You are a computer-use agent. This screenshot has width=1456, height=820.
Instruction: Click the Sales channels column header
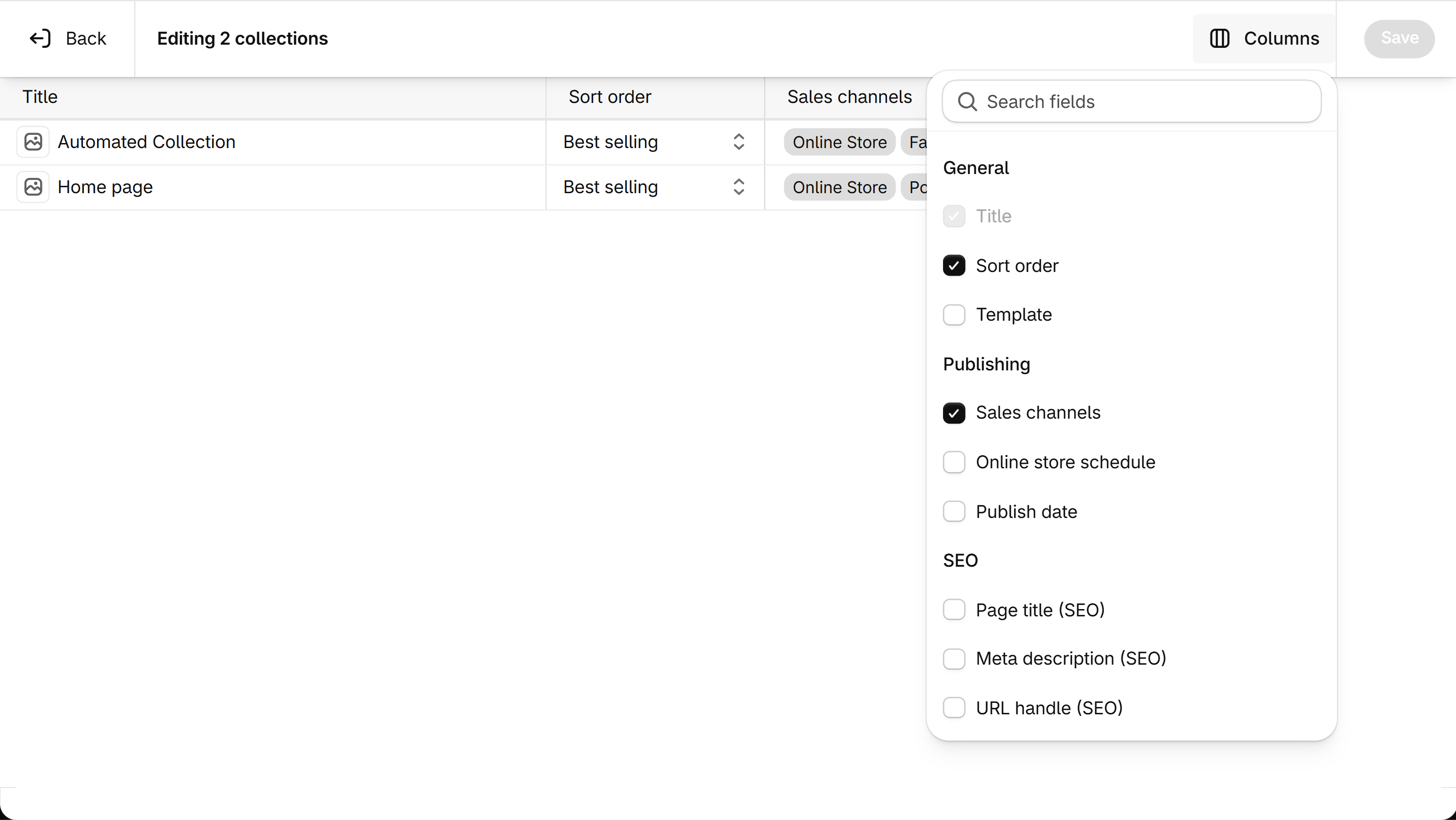pyautogui.click(x=850, y=97)
